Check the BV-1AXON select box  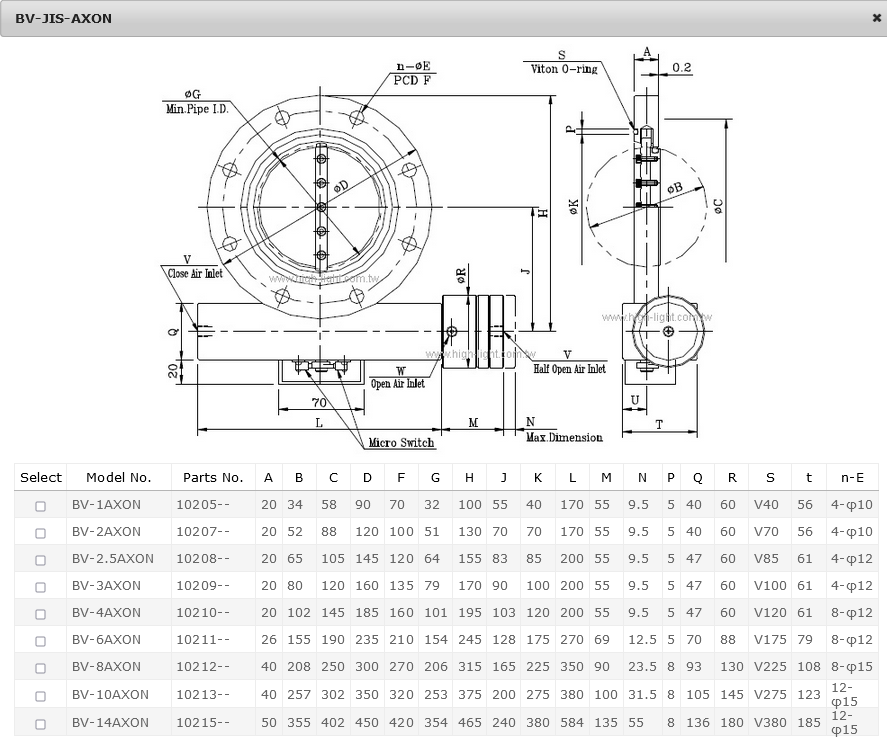coord(40,505)
